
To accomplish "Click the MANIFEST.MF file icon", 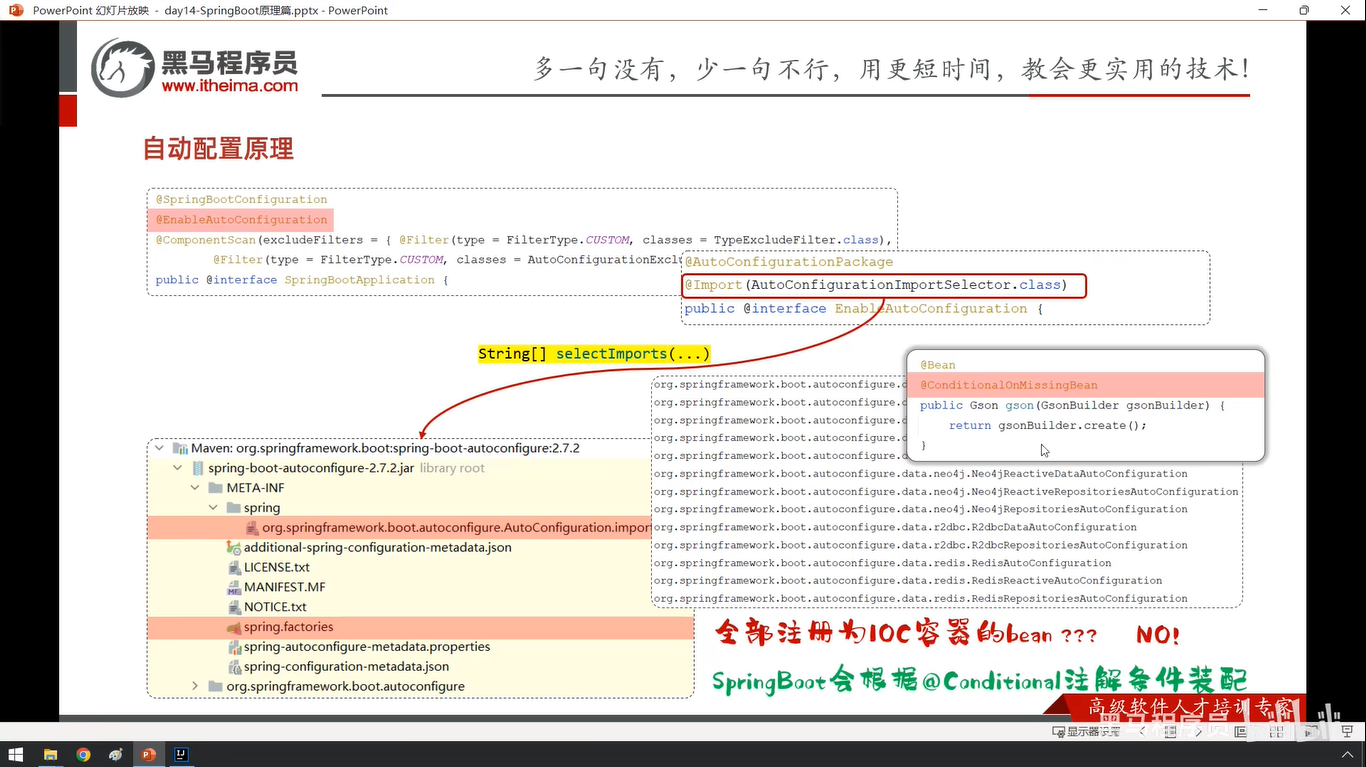I will 235,587.
